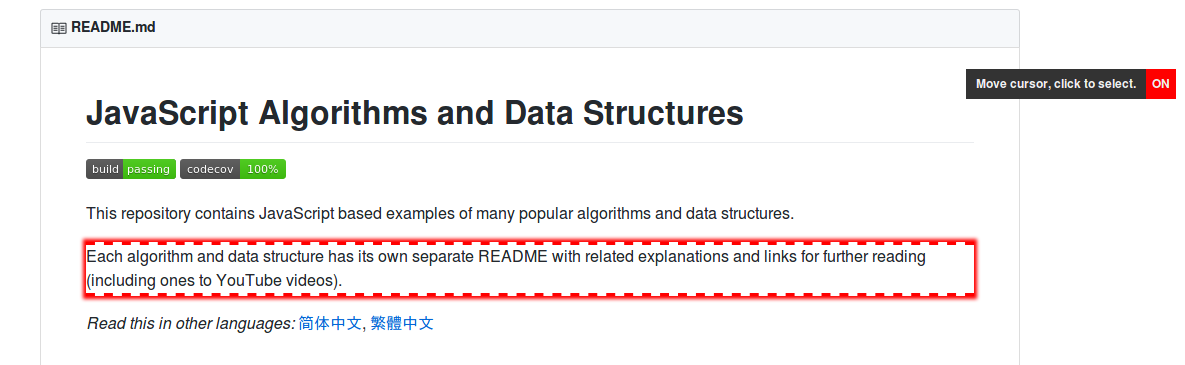
Task: Select the JavaScript Algorithms and Data Structures heading
Action: tap(415, 113)
